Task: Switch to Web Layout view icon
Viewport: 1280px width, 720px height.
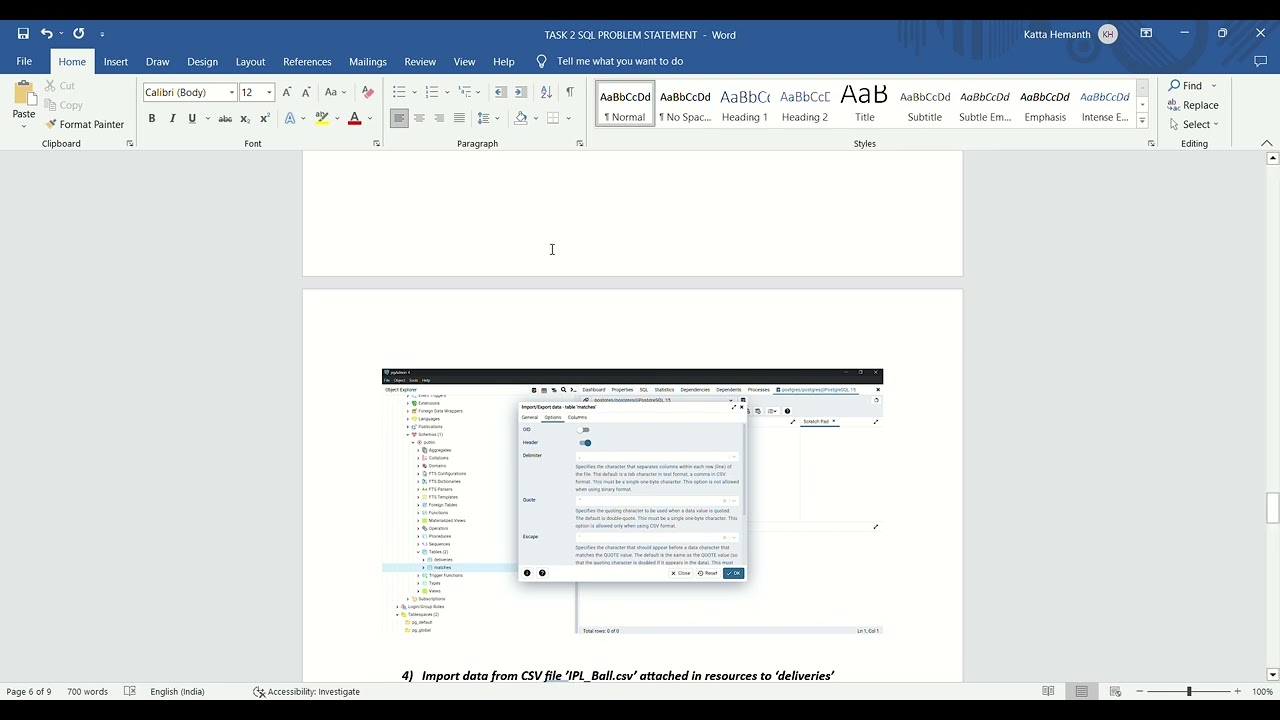Action: (1115, 691)
